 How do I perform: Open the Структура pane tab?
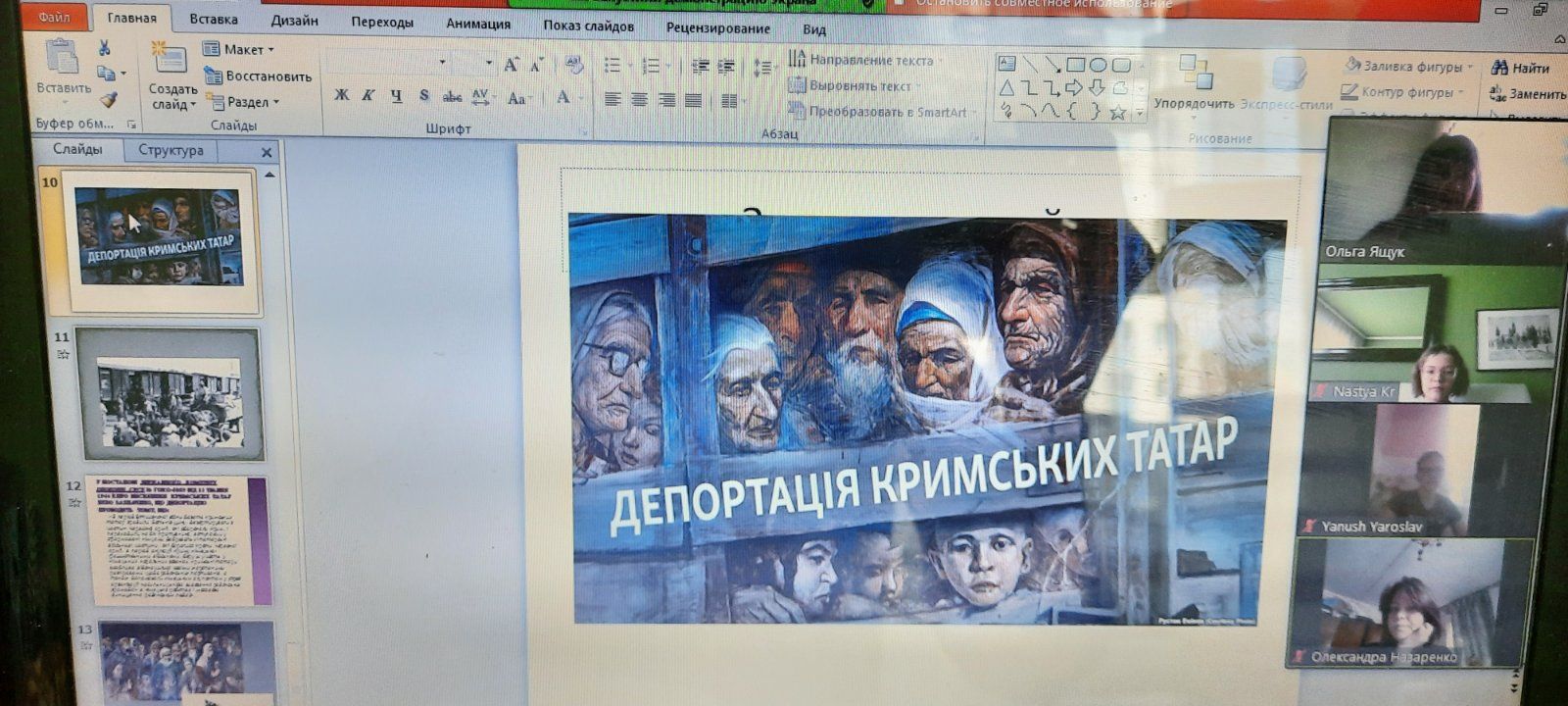pos(171,150)
